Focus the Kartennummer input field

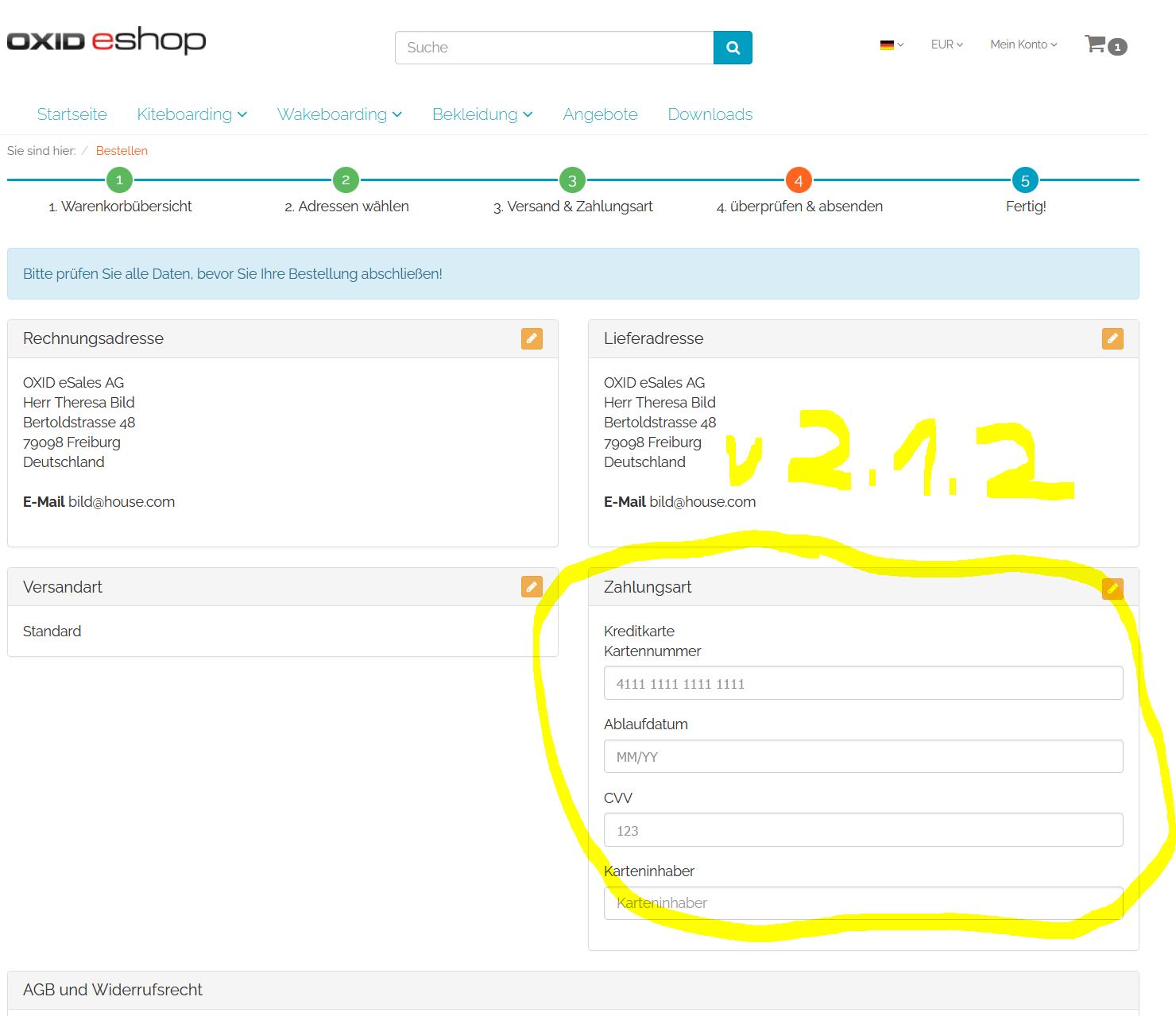863,683
